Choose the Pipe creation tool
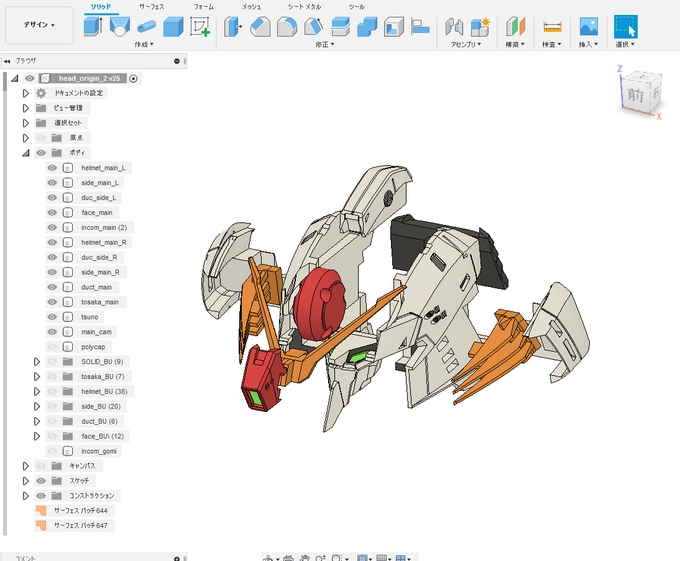Viewport: 680px width, 561px height. [x=146, y=27]
